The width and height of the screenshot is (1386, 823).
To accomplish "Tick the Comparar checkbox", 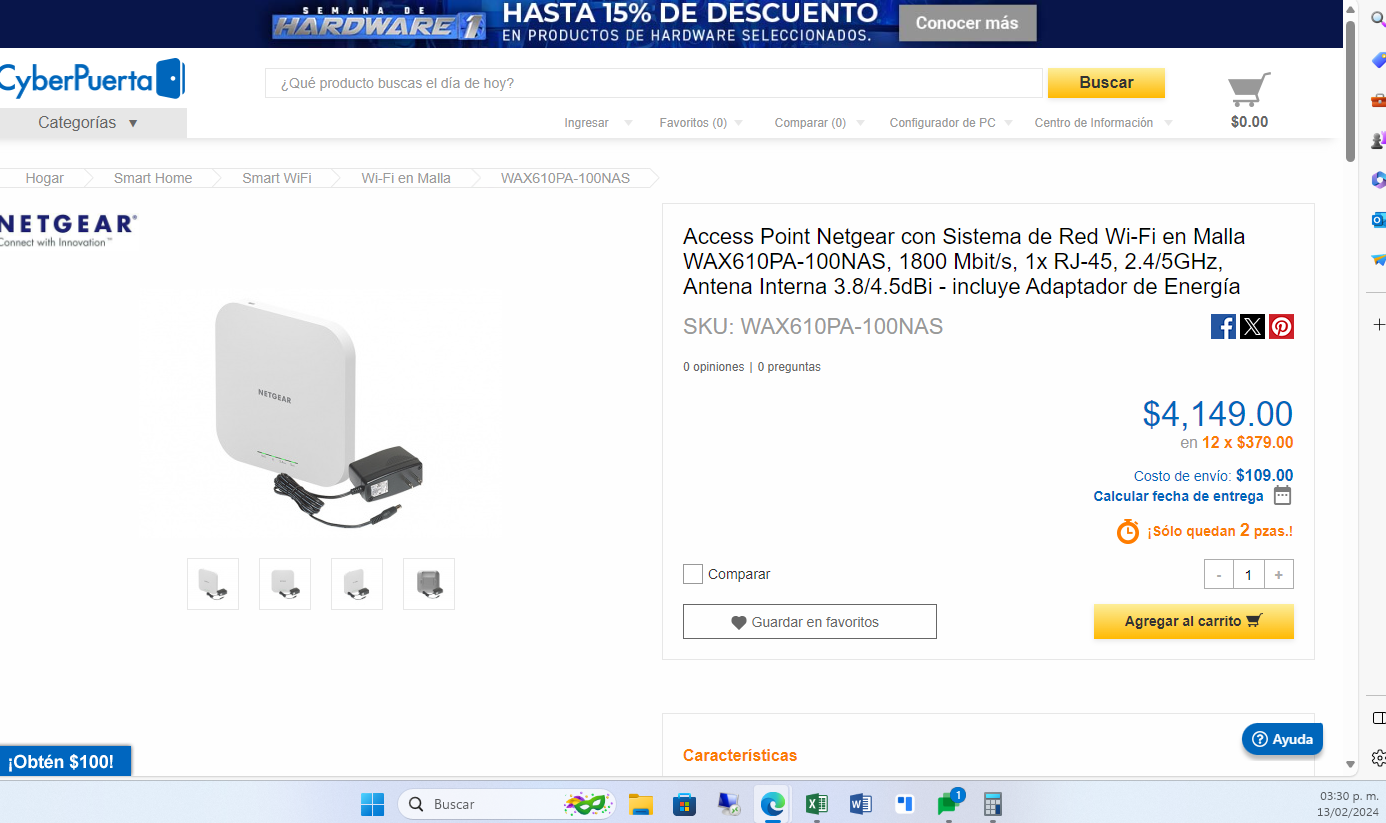I will 693,574.
